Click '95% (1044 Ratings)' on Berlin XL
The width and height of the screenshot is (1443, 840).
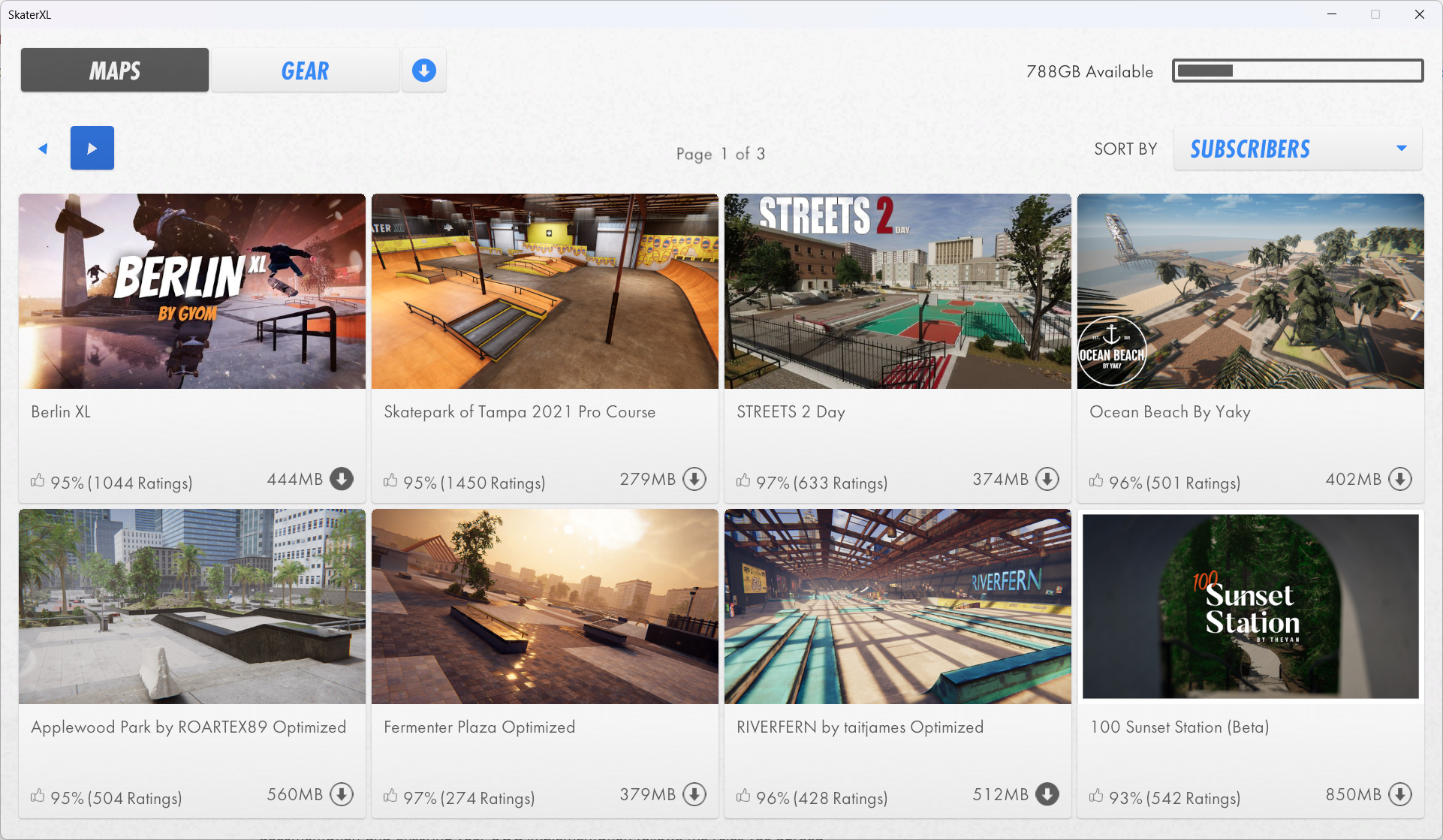coord(122,483)
